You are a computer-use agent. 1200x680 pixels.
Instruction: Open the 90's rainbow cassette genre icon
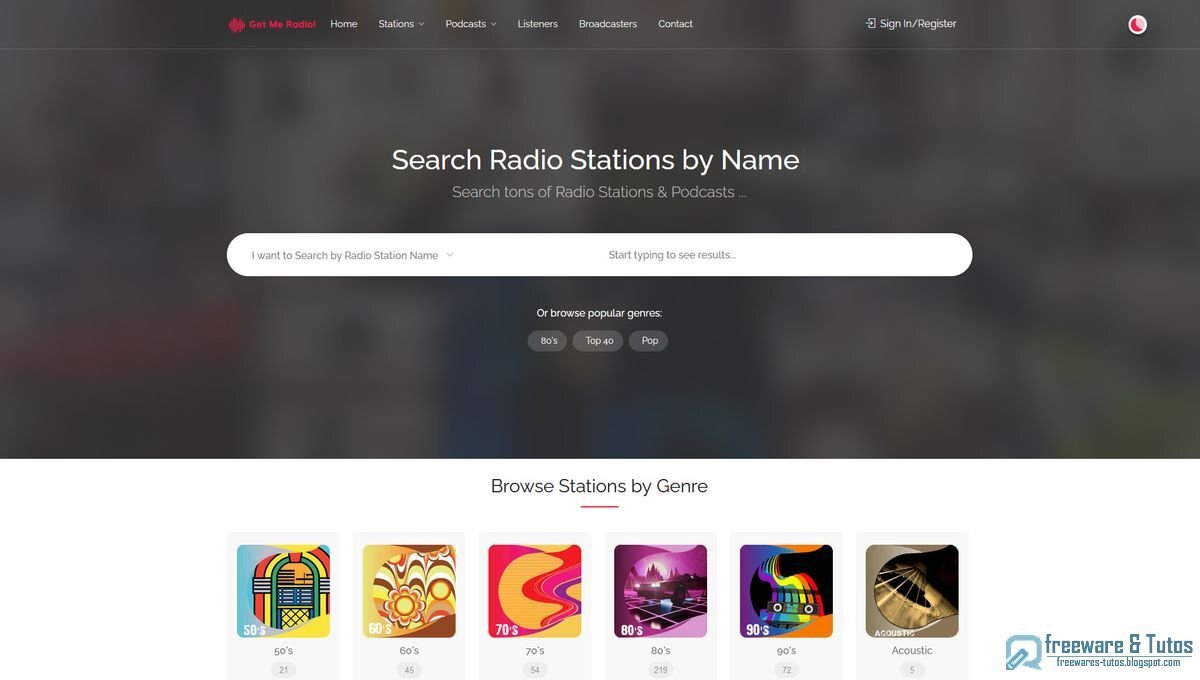(786, 591)
